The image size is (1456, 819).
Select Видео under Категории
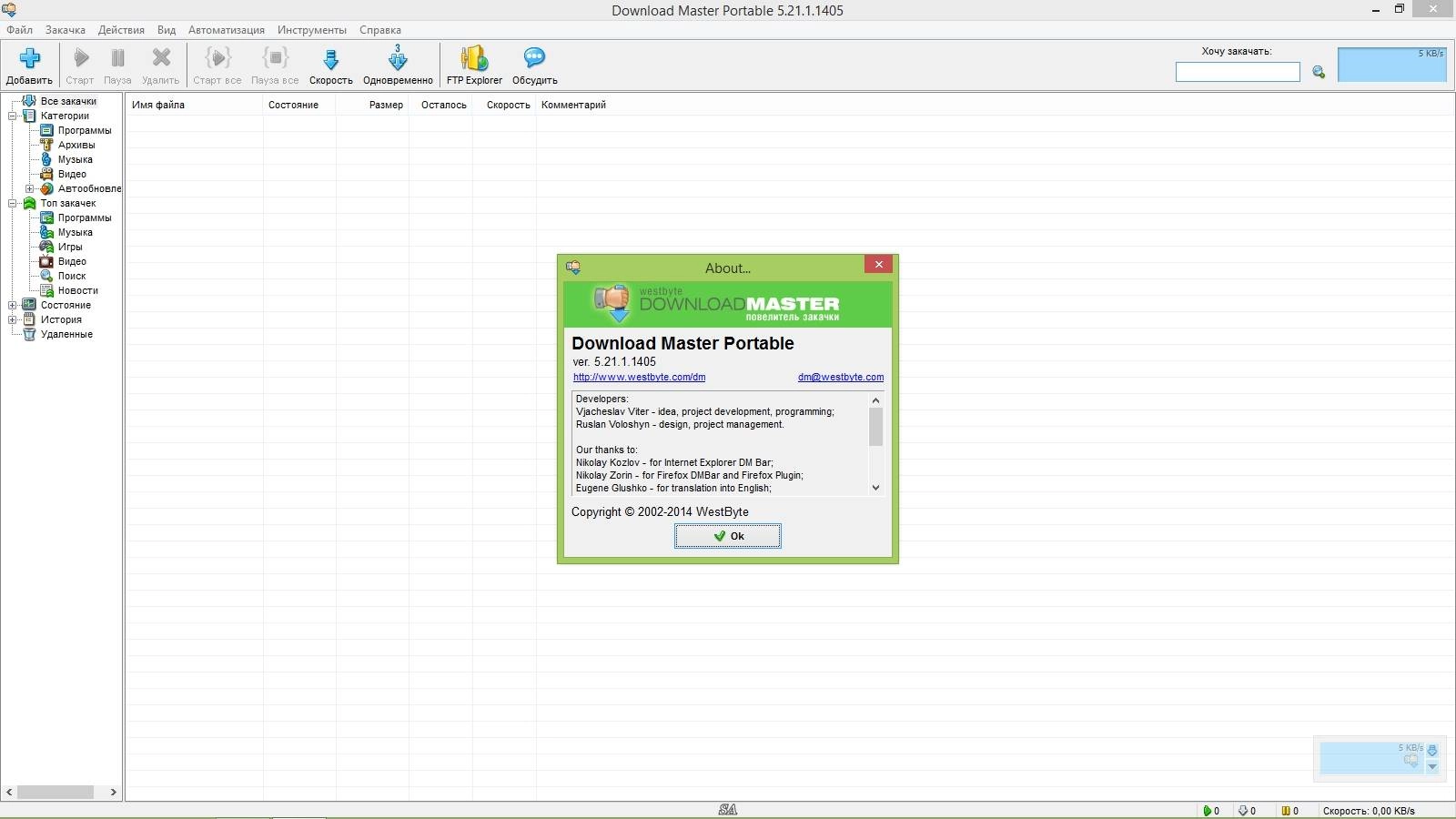coord(73,174)
